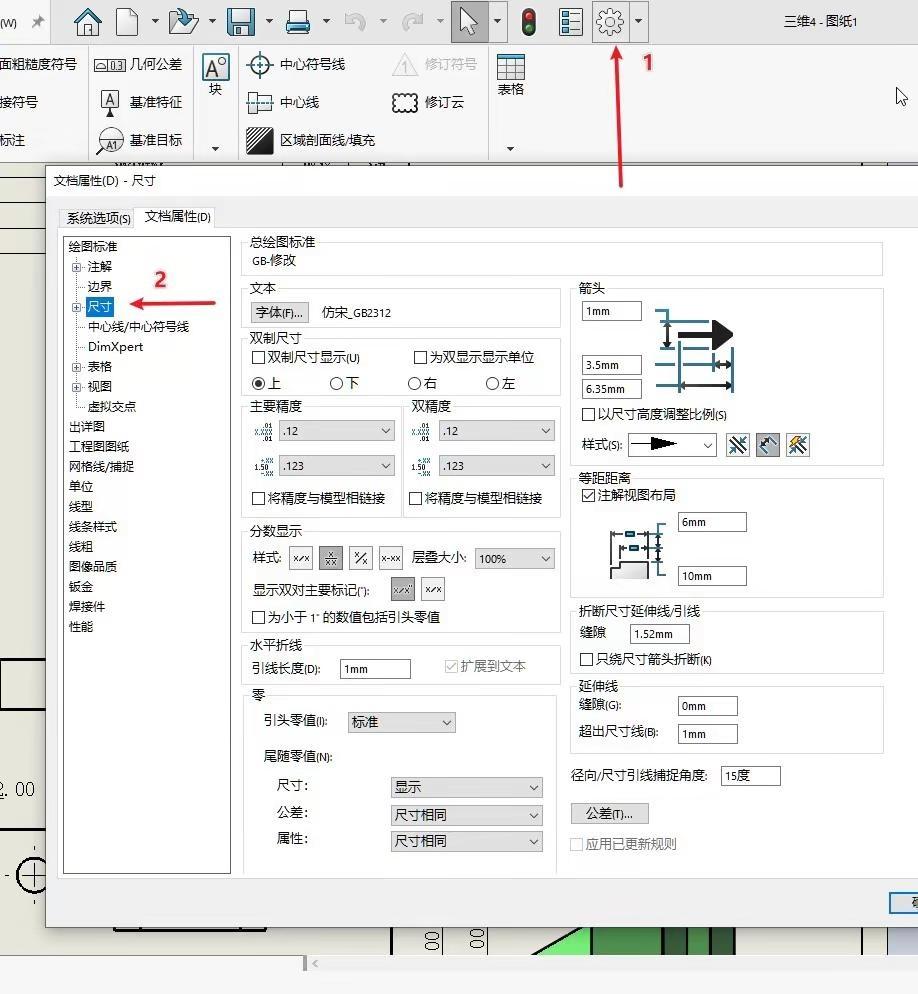Screen dimensions: 918x994
Task: Select 中心线/中心符号线 tree item
Action: pos(138,326)
